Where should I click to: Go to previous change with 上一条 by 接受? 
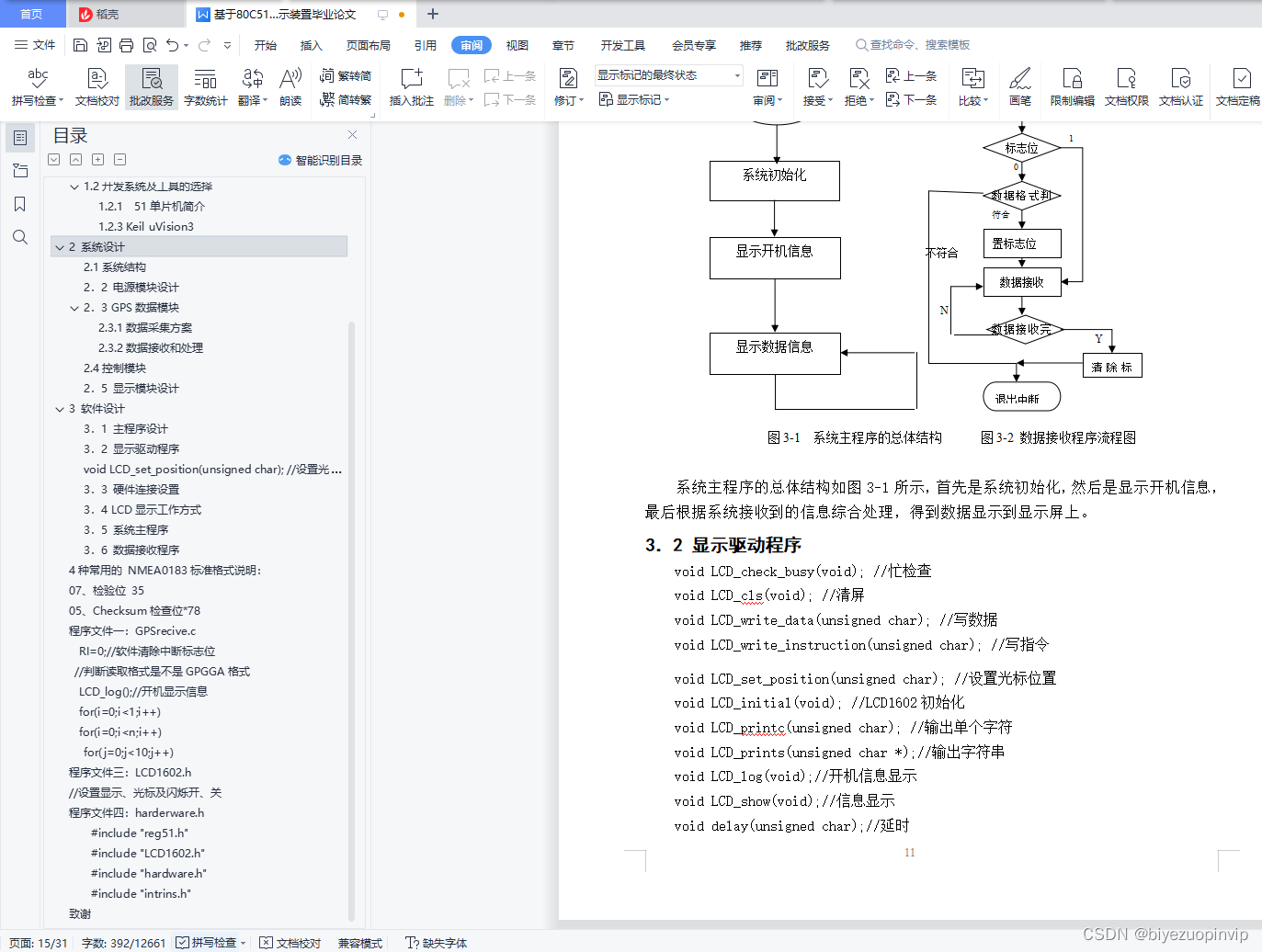click(x=912, y=75)
